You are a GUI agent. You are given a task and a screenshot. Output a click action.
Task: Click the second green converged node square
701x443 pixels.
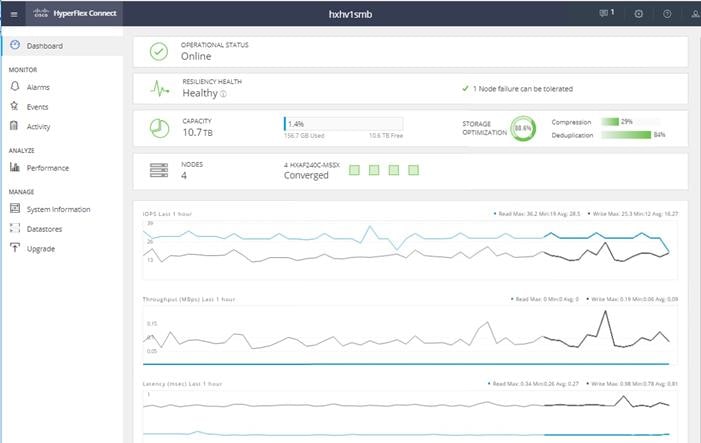tap(374, 170)
